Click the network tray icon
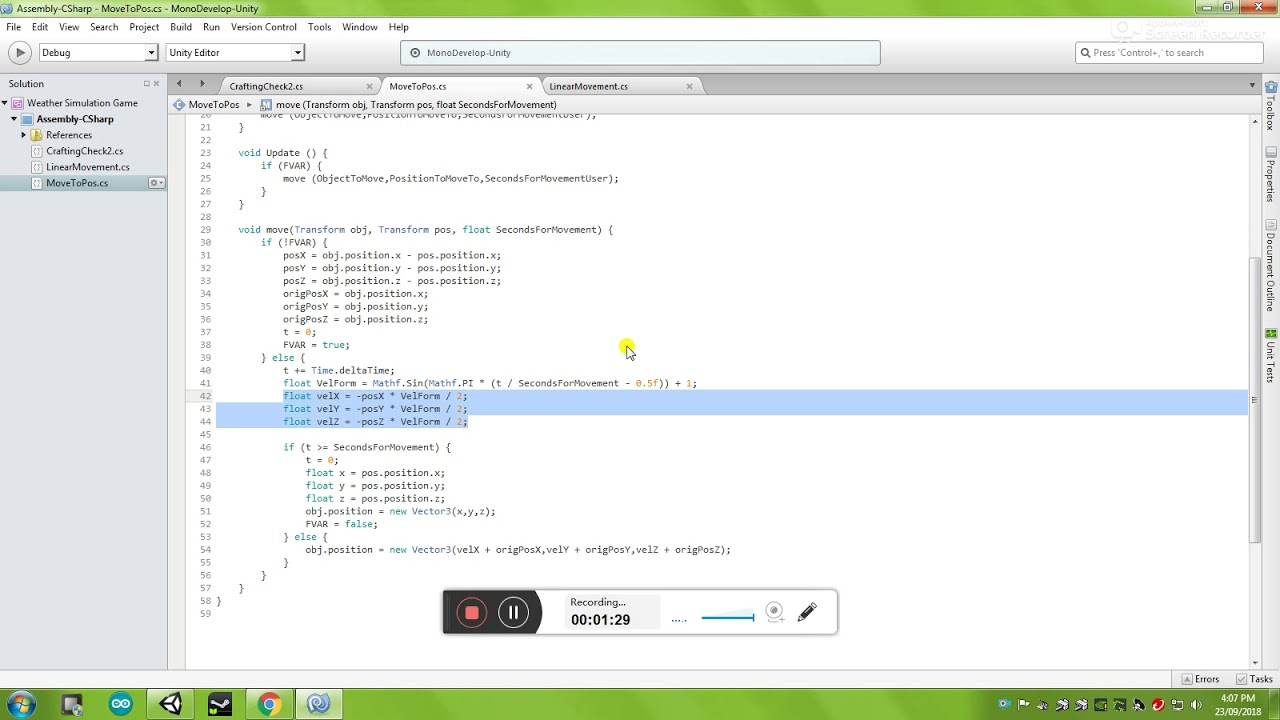The width and height of the screenshot is (1280, 720). tap(1177, 705)
